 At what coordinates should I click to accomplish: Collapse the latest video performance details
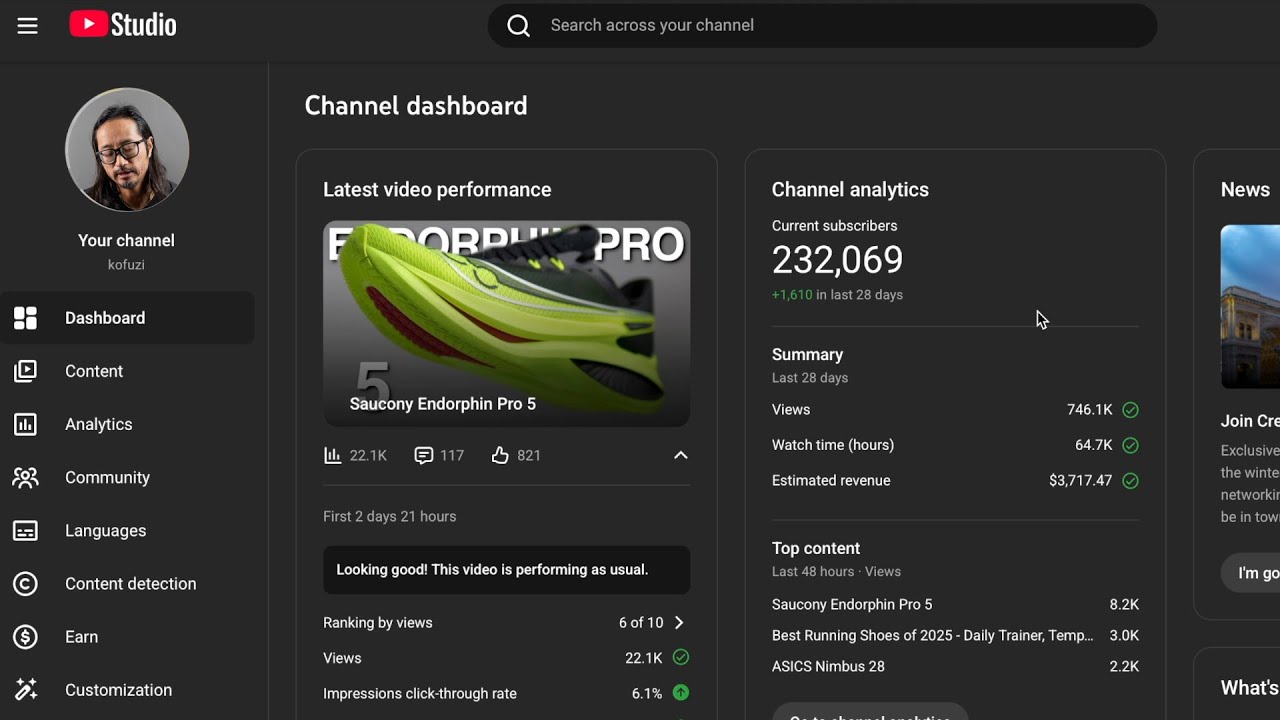(680, 455)
